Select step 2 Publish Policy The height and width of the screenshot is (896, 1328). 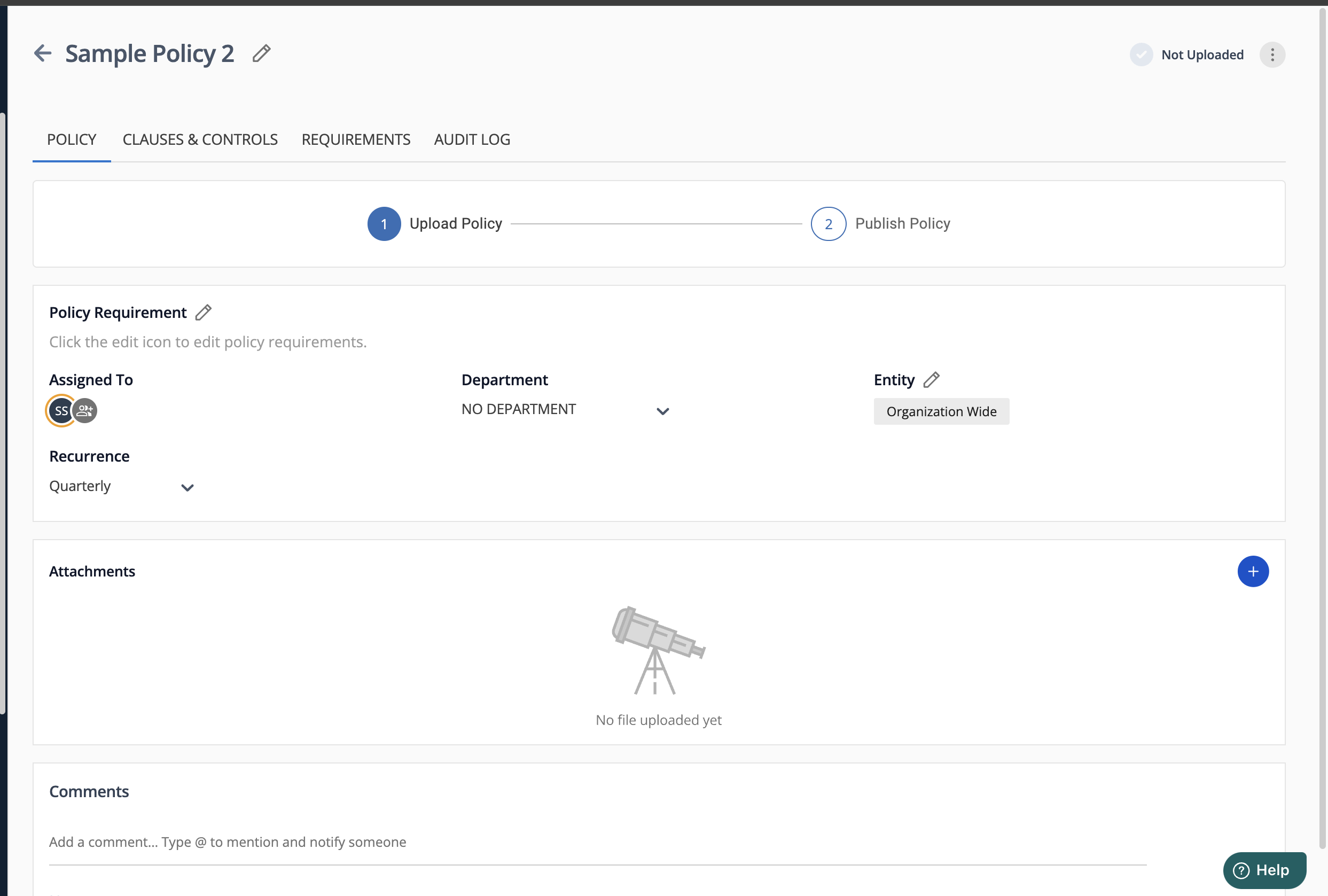tap(880, 224)
